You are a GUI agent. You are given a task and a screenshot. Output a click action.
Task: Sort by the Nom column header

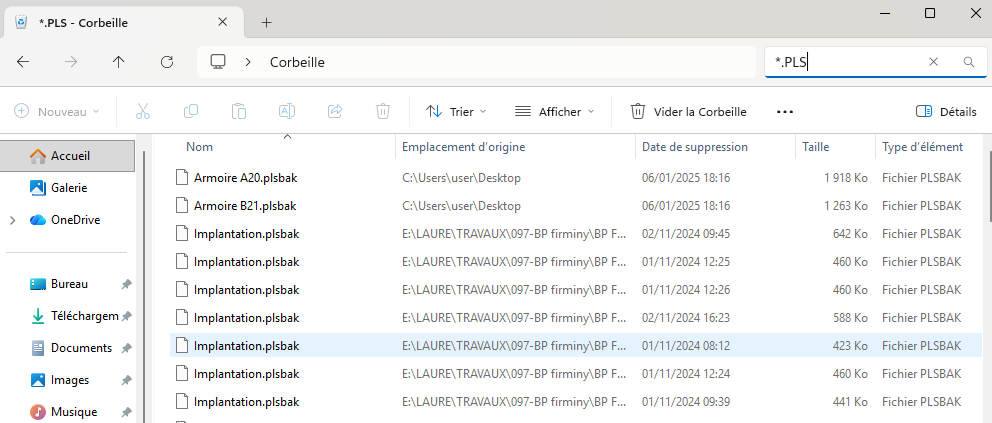pyautogui.click(x=199, y=147)
